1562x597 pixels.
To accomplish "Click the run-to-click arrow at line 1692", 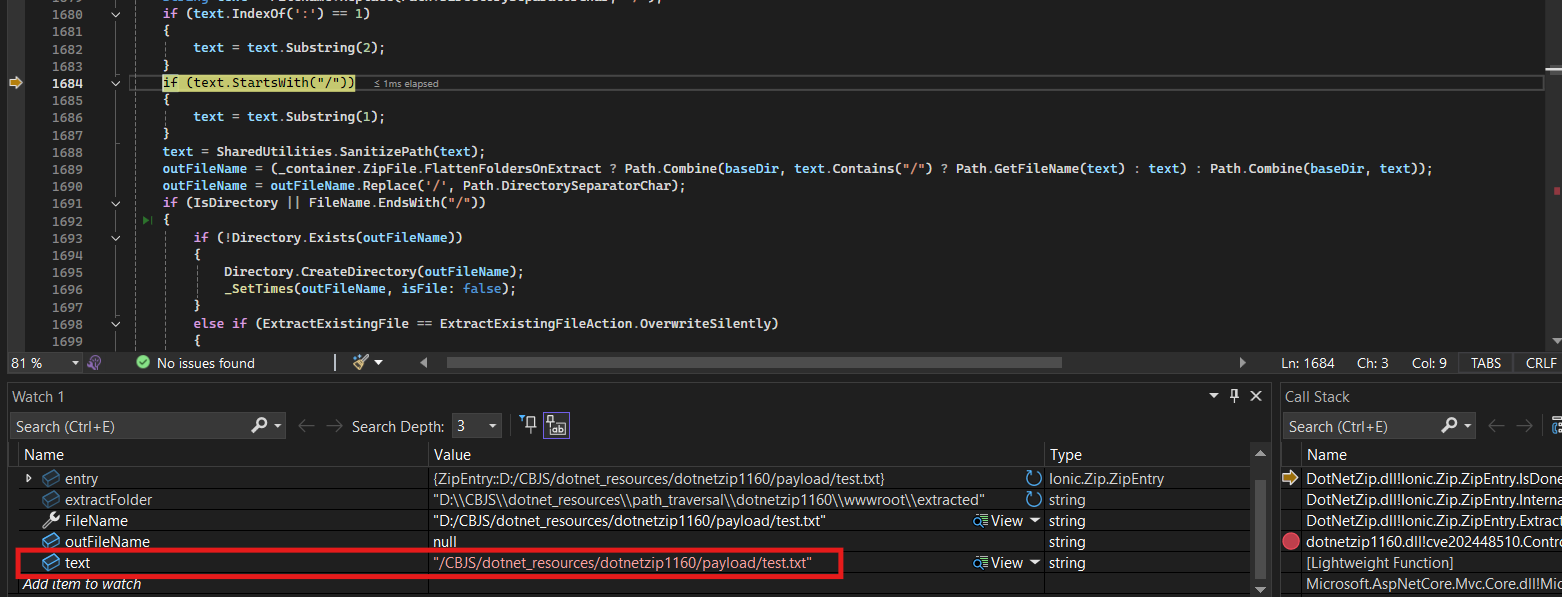I will pyautogui.click(x=146, y=220).
